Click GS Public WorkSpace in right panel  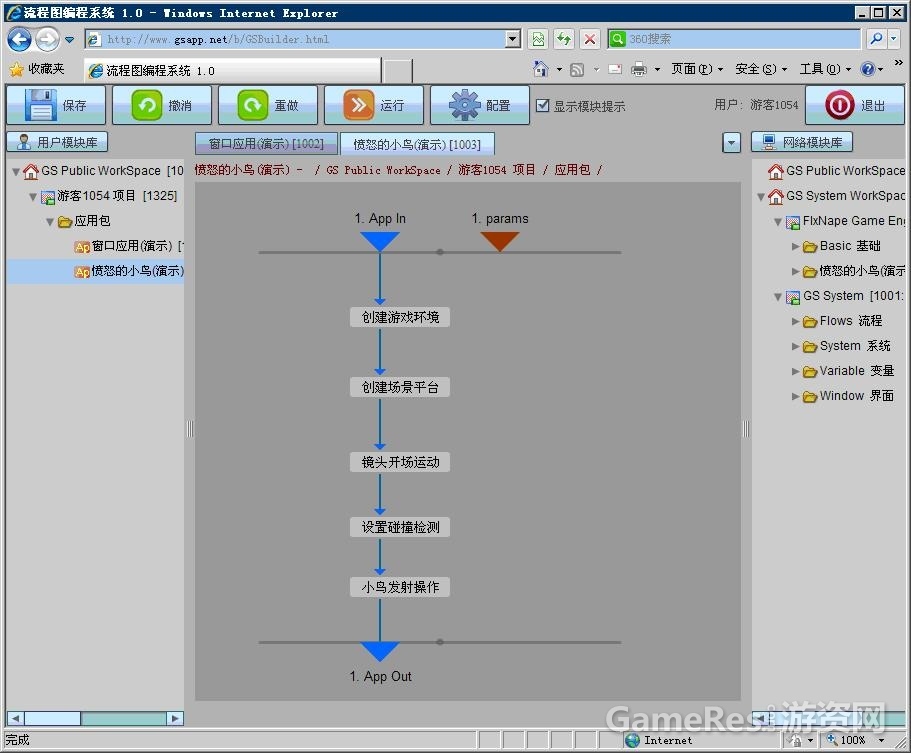pyautogui.click(x=837, y=171)
